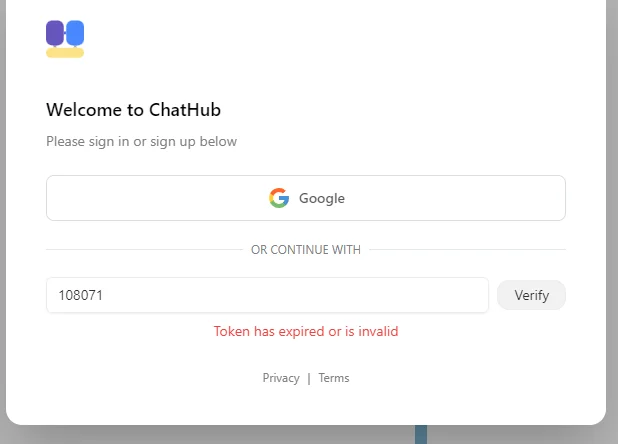Click the Welcome to ChatHub heading
The image size is (618, 444).
(x=133, y=110)
